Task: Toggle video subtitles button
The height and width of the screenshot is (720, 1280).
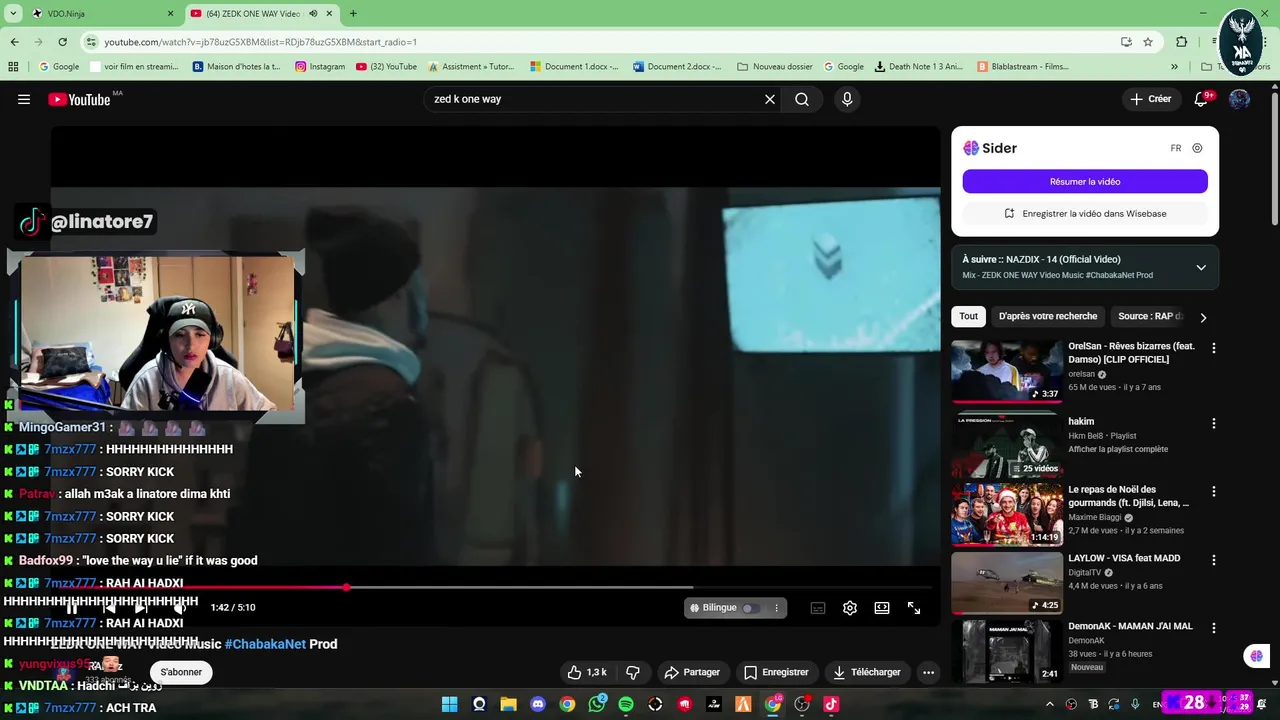Action: [818, 608]
